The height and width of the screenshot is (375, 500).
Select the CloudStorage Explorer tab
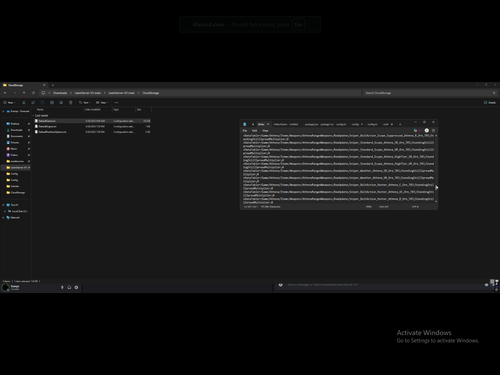tap(23, 85)
